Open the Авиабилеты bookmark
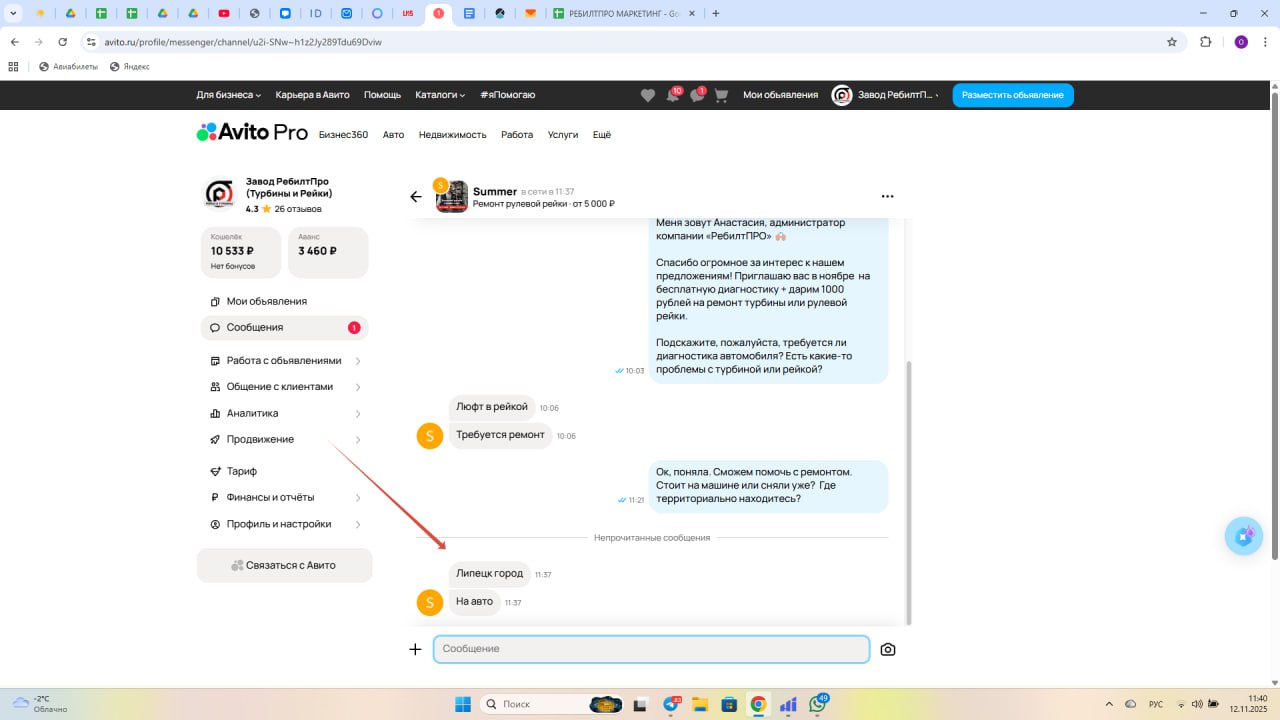Viewport: 1280px width, 720px height. (69, 67)
